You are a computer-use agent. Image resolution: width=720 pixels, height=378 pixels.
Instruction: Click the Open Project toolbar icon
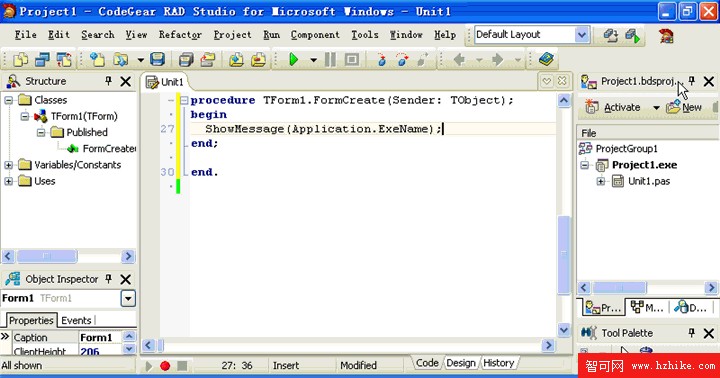point(208,60)
